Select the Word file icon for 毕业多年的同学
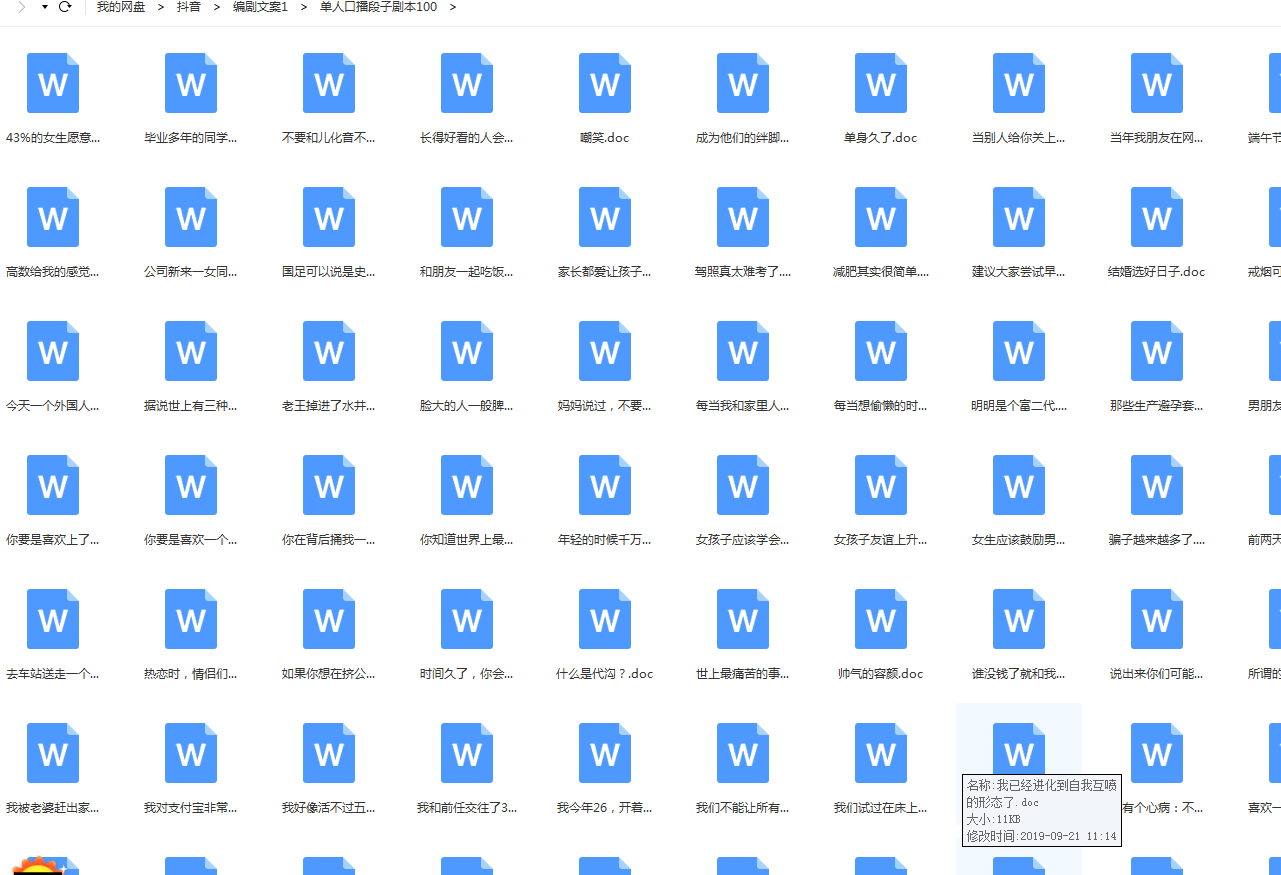This screenshot has height=875, width=1281. pos(191,83)
